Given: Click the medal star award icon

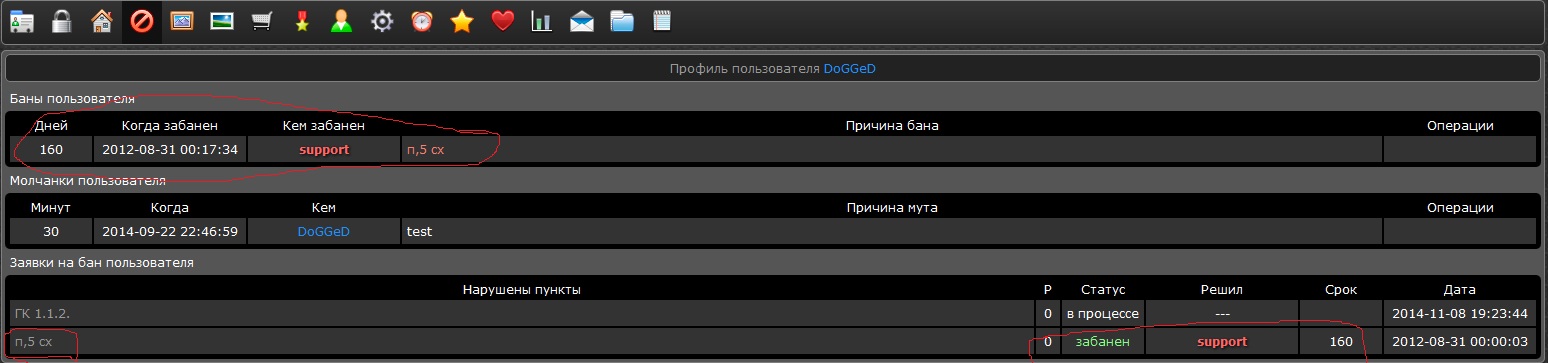Looking at the screenshot, I should [301, 21].
